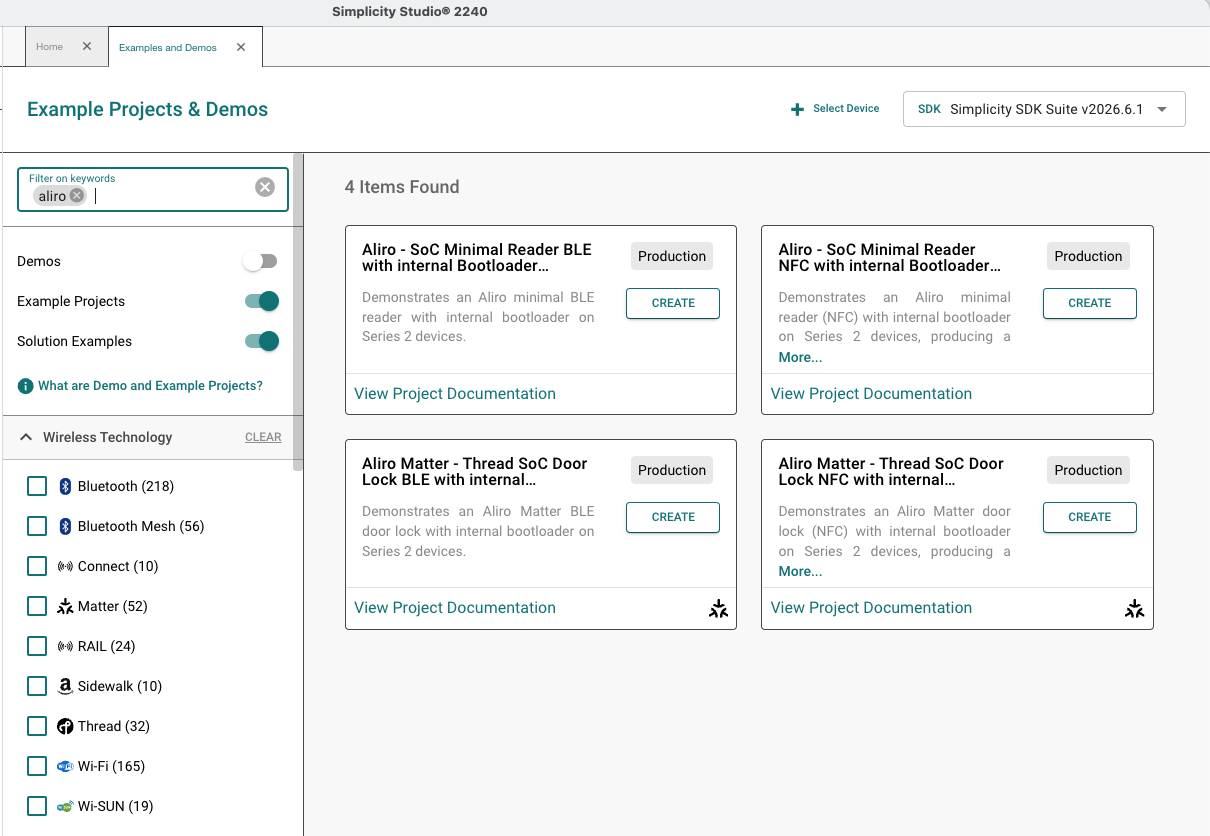This screenshot has width=1210, height=836.
Task: View documentation for Minimal Reader BLE
Action: tap(455, 394)
